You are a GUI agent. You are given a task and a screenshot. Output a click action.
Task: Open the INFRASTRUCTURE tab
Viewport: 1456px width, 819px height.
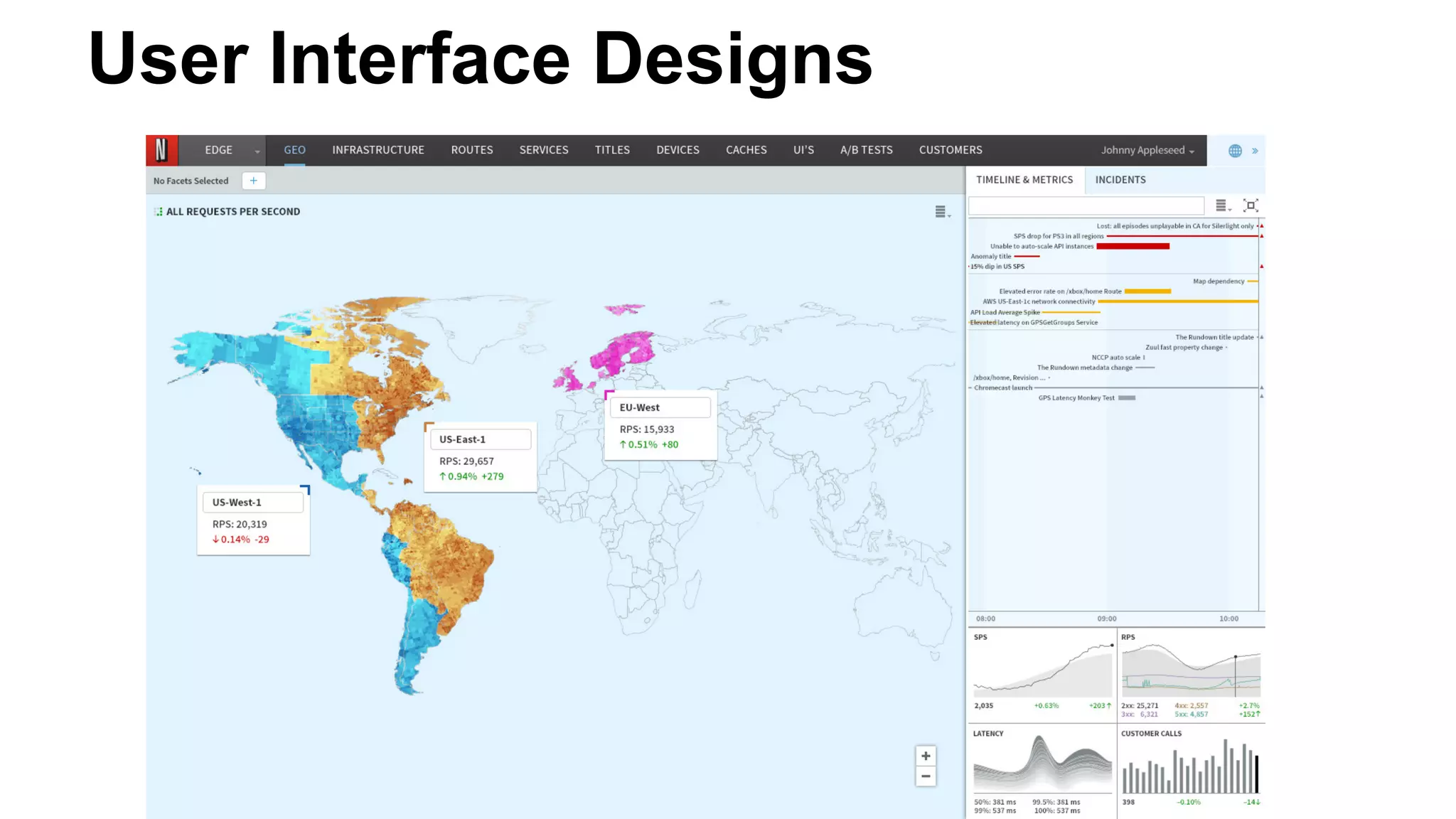tap(378, 150)
